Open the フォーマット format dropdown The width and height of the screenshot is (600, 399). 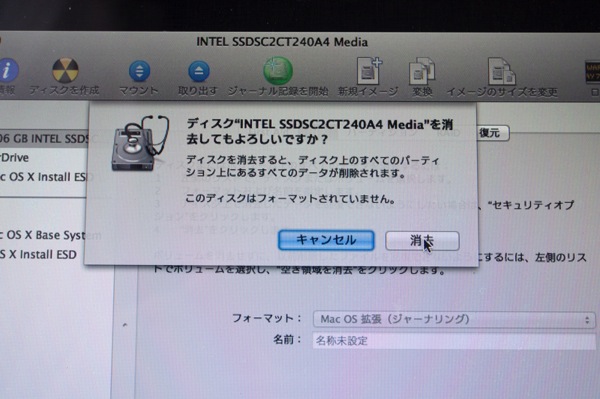pyautogui.click(x=454, y=319)
